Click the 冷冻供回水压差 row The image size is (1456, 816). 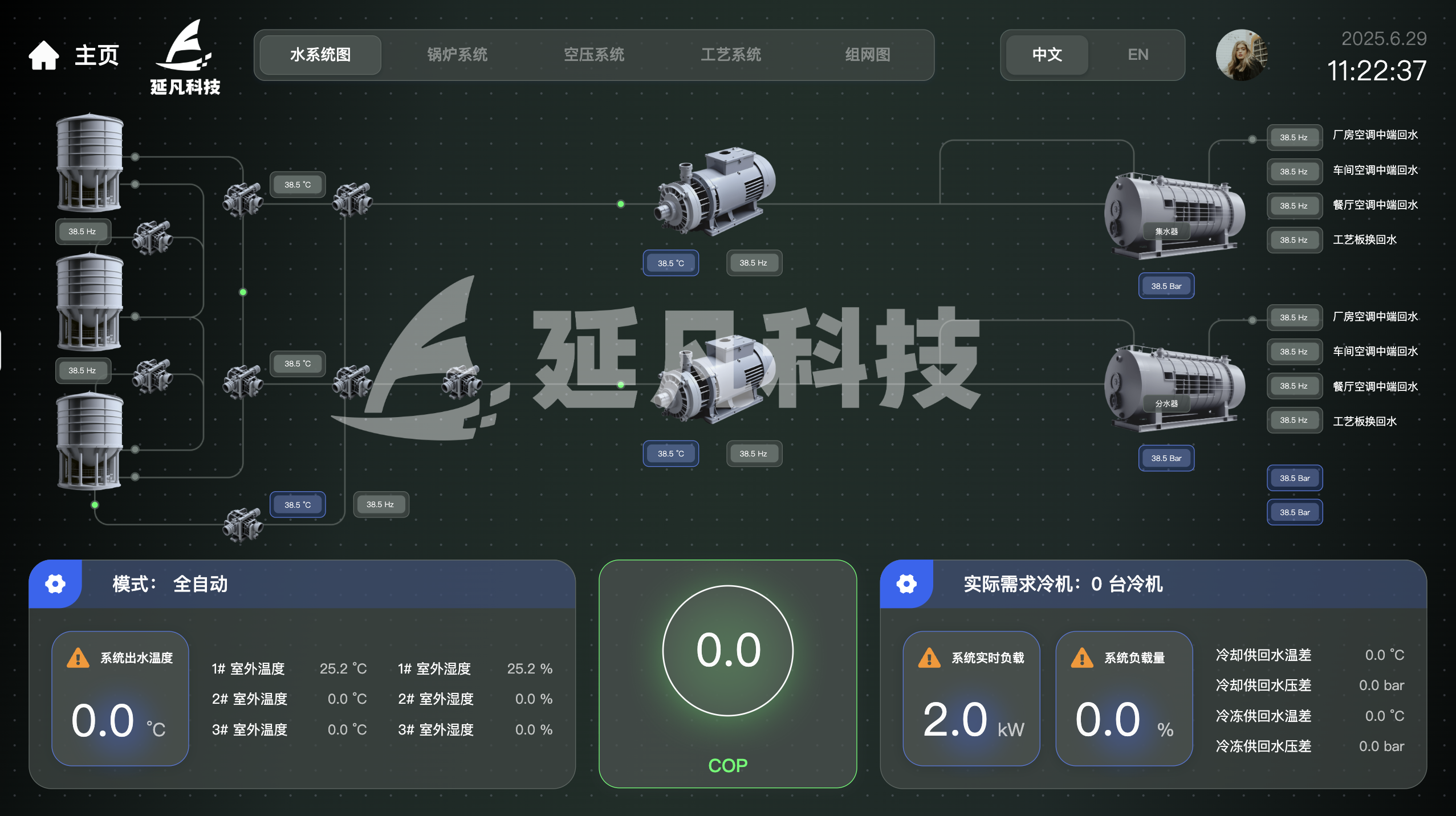pos(1310,746)
